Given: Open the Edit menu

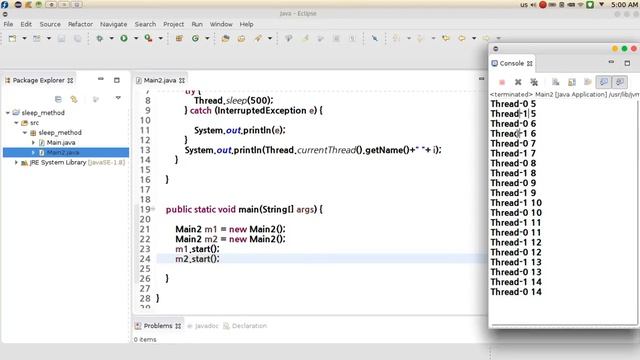Looking at the screenshot, I should (26, 24).
